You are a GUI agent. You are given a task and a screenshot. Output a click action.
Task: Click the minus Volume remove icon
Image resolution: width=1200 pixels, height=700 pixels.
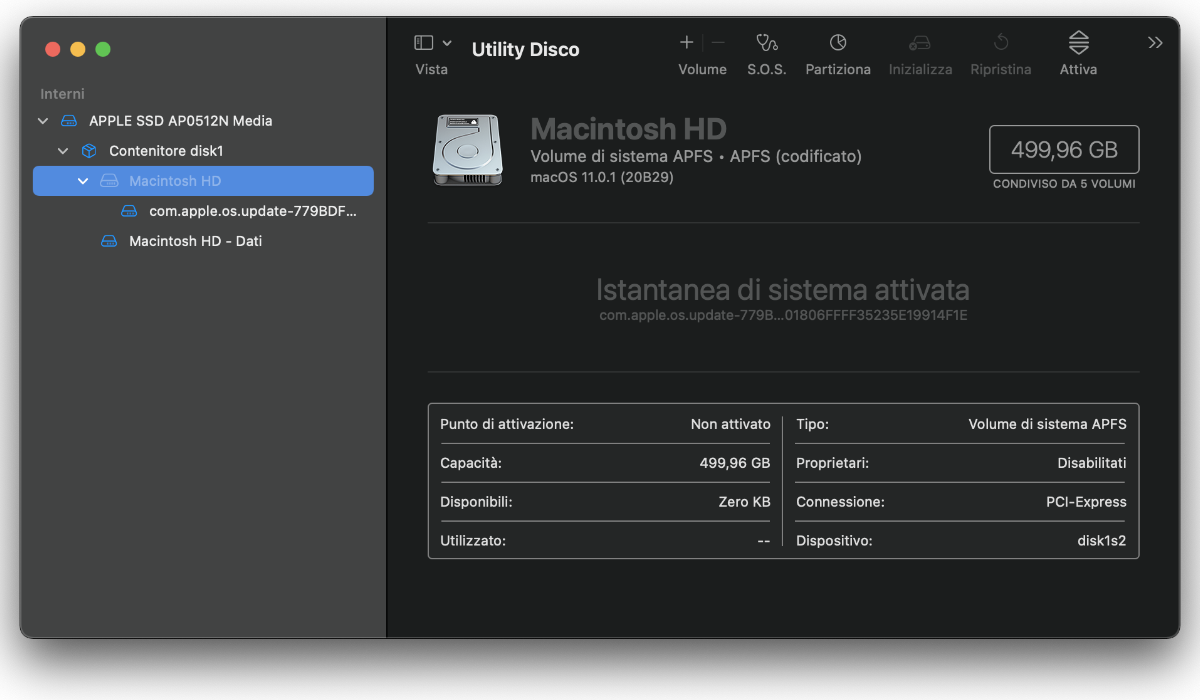718,42
